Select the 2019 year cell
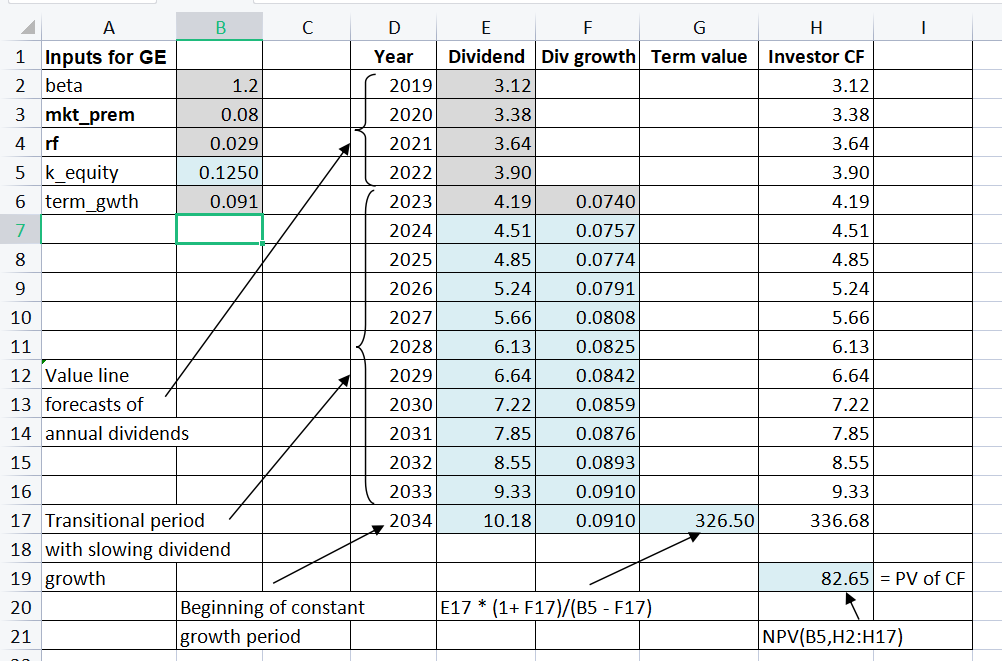This screenshot has width=1002, height=661. pos(394,86)
